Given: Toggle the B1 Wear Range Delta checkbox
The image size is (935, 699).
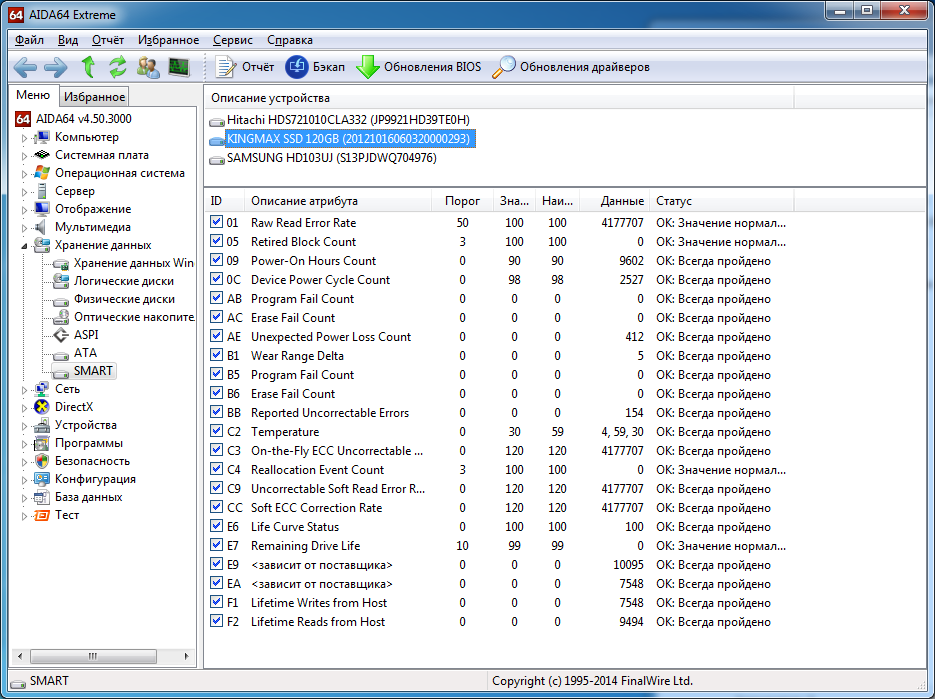Looking at the screenshot, I should pyautogui.click(x=216, y=355).
